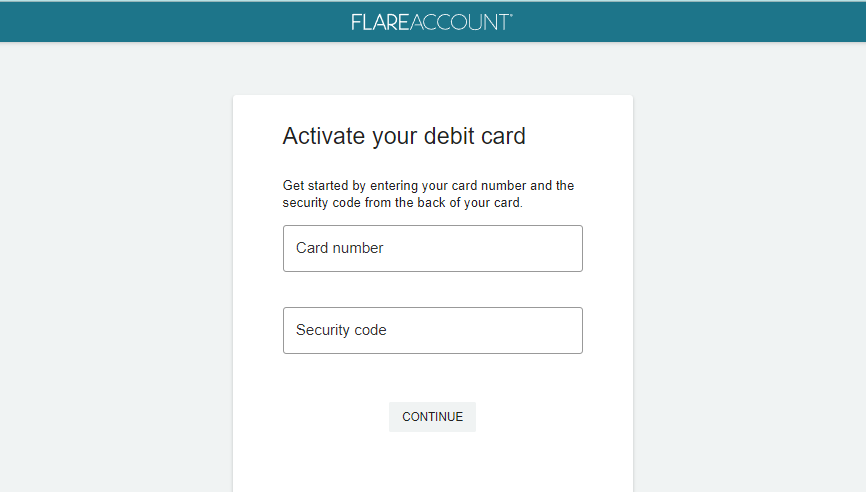Focus the Card number input field
Screen dimensions: 866x492
click(x=432, y=248)
